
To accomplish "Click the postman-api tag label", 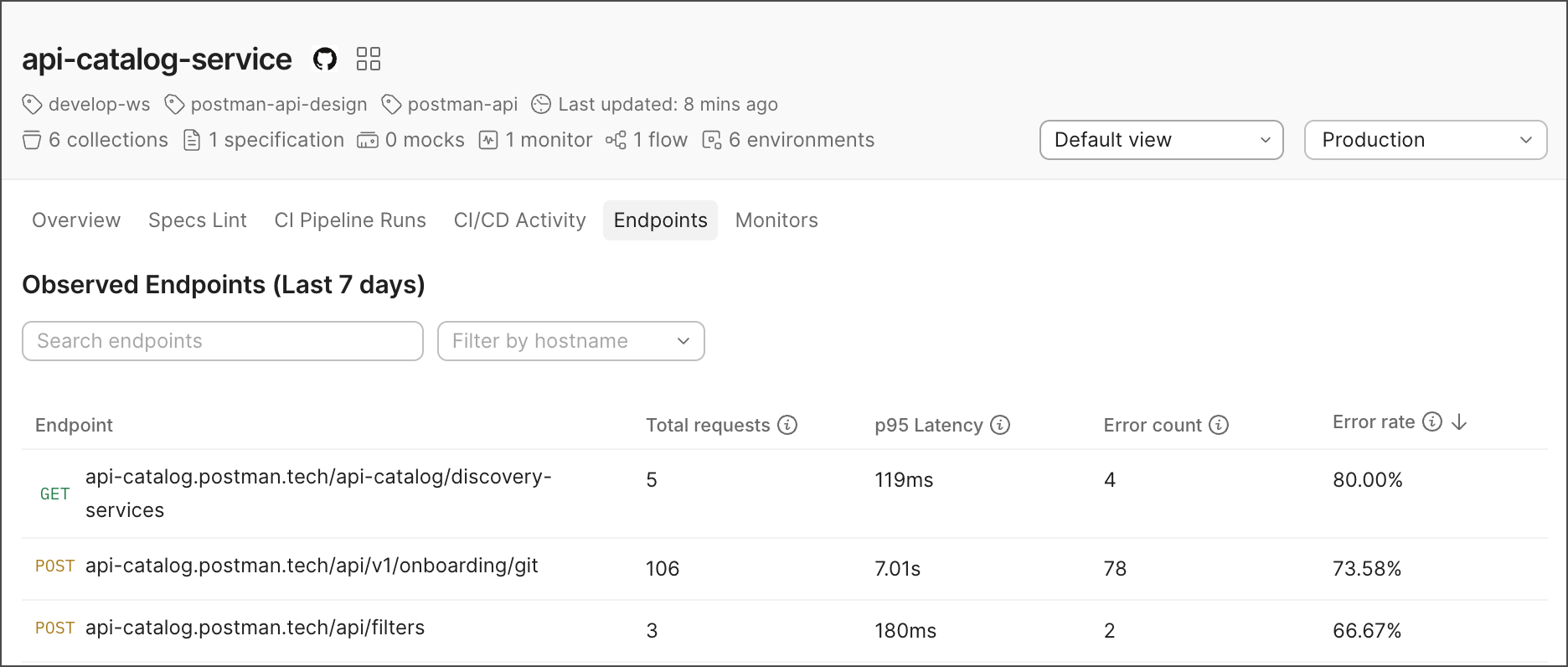I will [463, 105].
